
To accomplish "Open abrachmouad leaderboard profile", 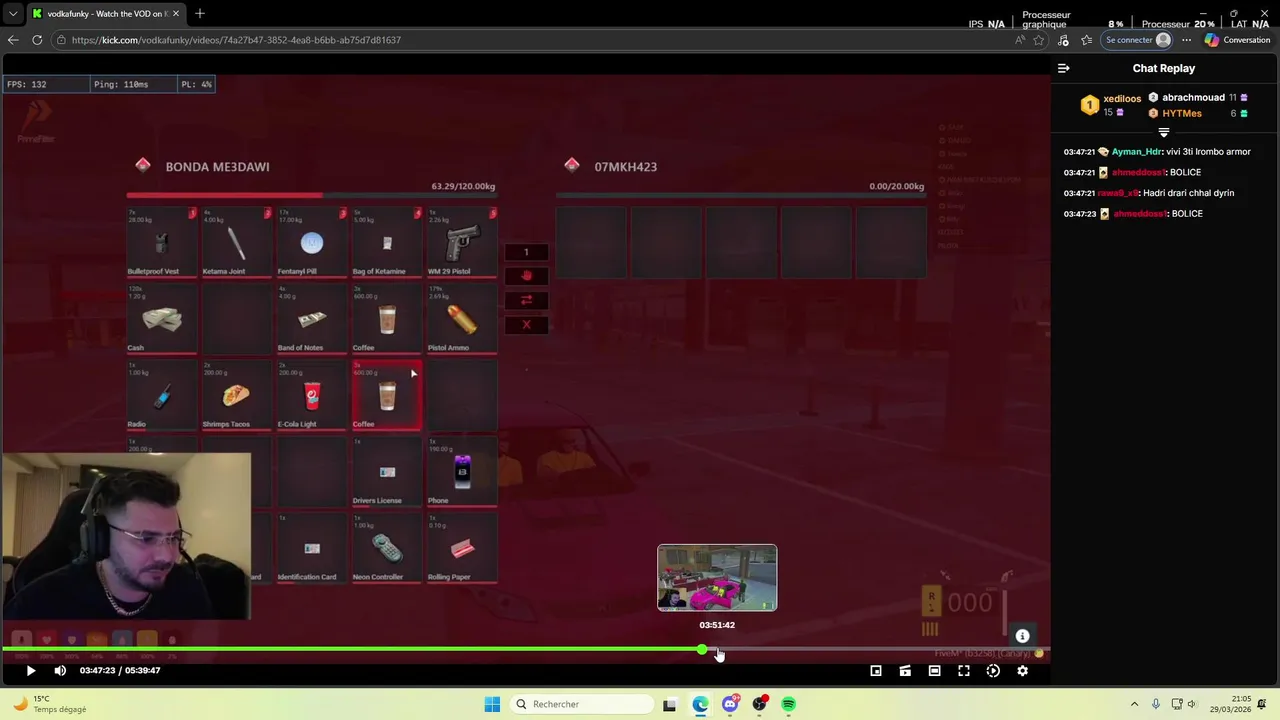I will pyautogui.click(x=1193, y=98).
